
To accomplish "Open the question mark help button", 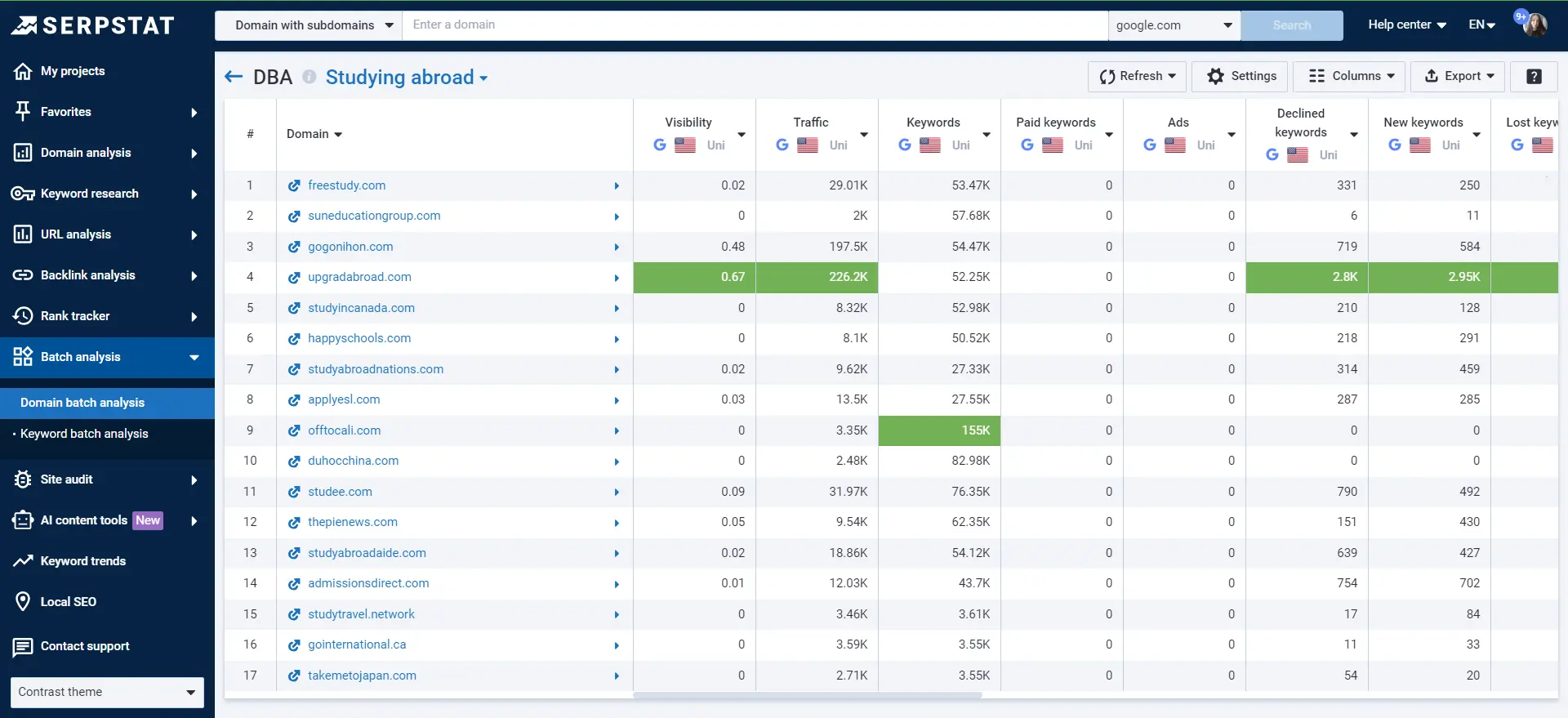I will tap(1534, 76).
